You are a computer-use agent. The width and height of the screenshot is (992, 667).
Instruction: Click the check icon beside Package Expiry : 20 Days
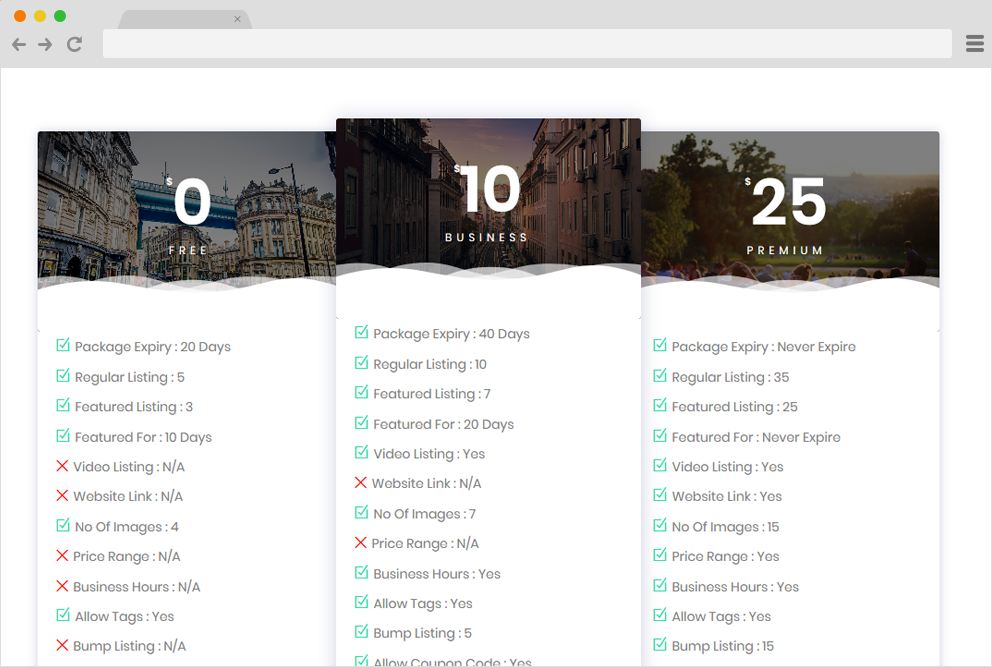click(63, 345)
